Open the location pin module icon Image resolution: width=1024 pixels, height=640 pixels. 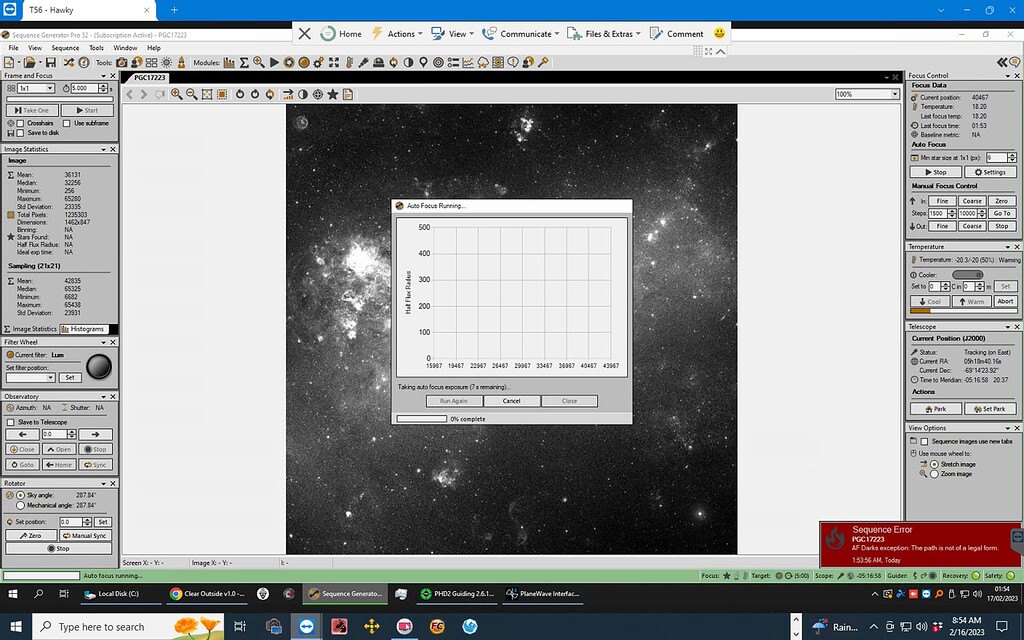click(423, 63)
